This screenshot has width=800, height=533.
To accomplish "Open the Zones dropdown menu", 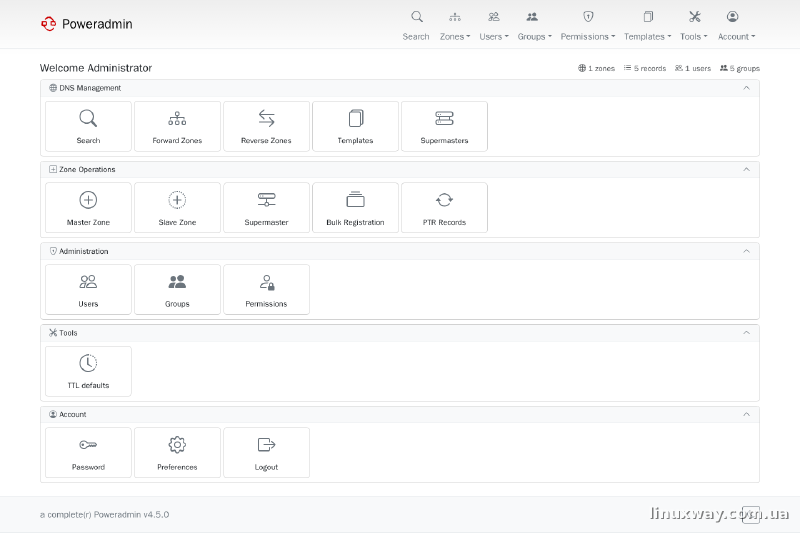I will [455, 26].
